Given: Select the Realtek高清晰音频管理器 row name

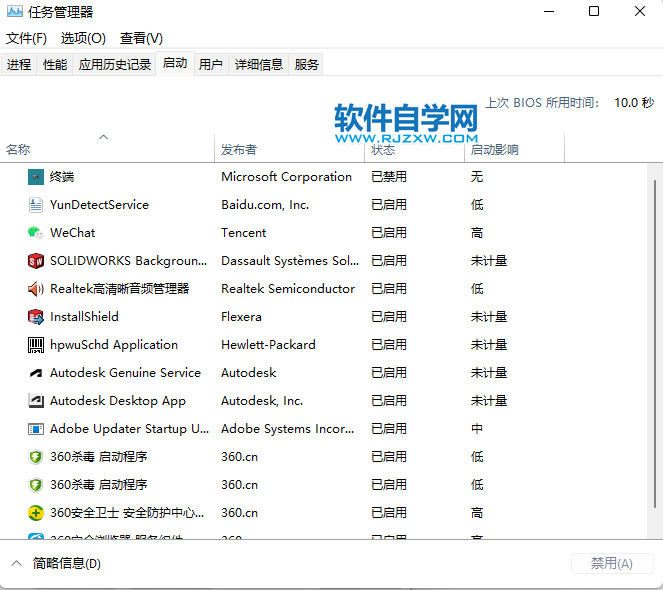Looking at the screenshot, I should coord(120,289).
